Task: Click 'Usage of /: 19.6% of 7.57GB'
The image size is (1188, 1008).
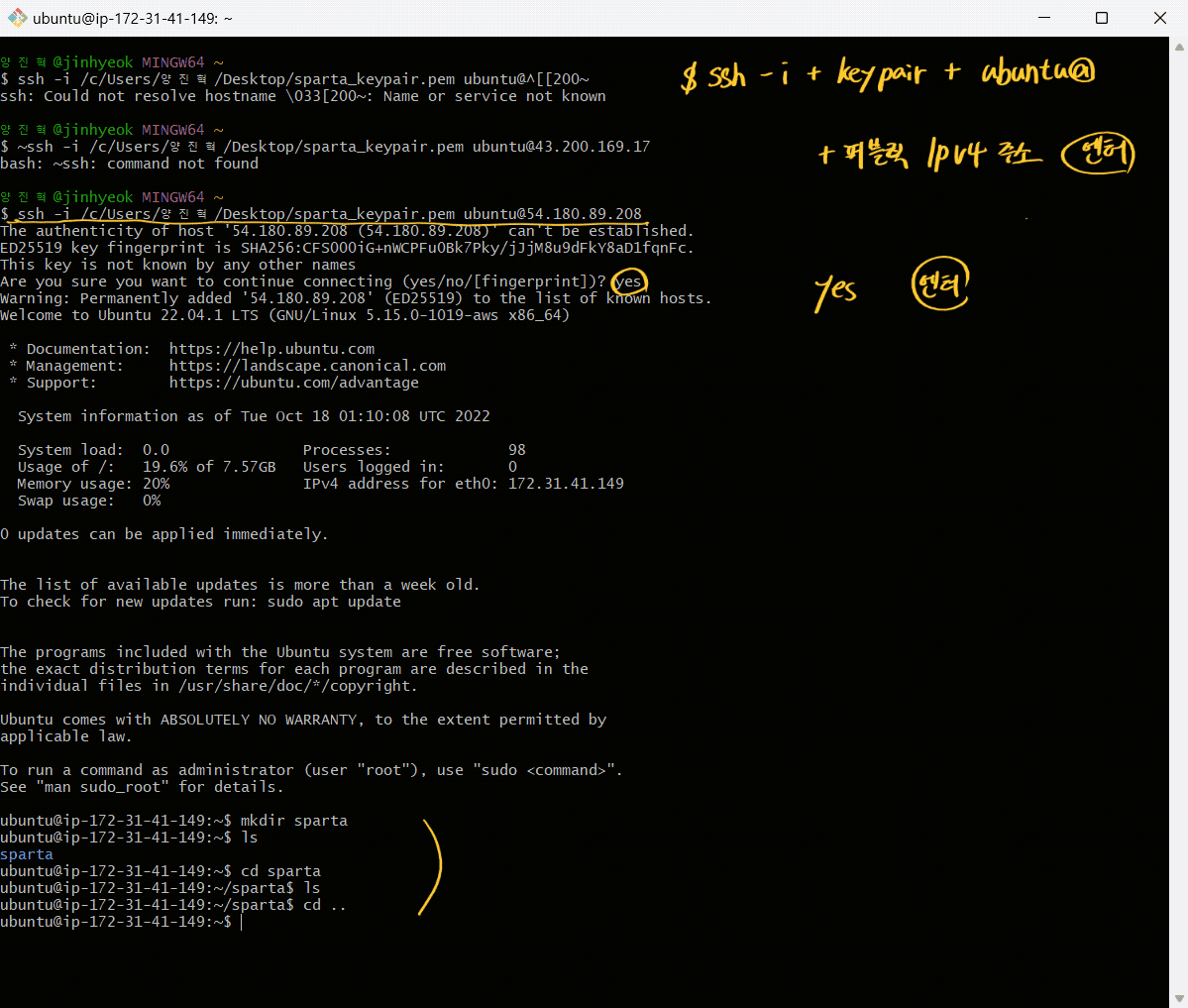Action: click(x=147, y=467)
